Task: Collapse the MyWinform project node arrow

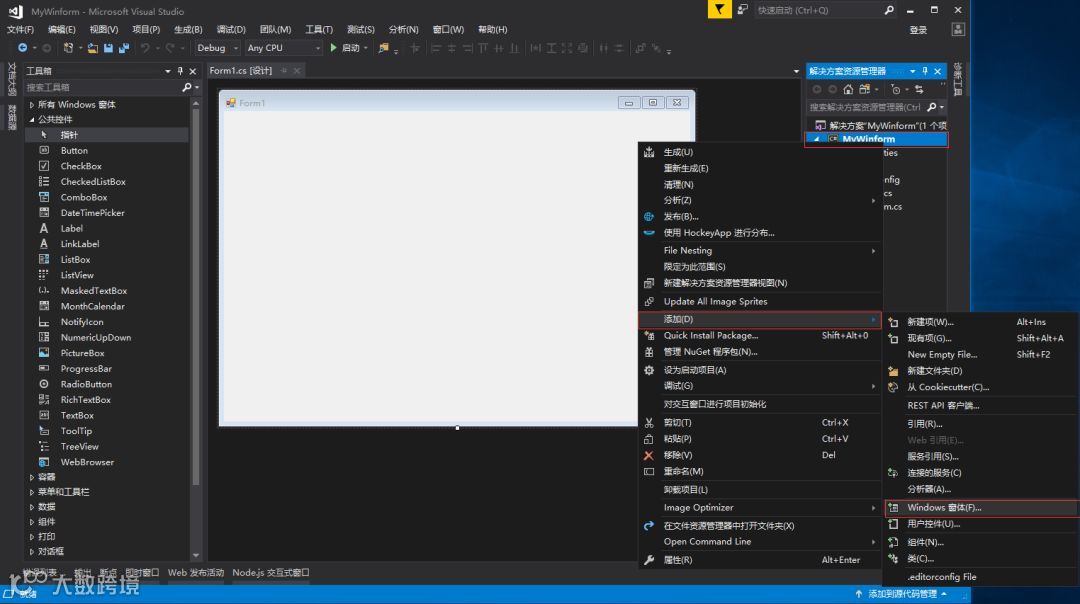Action: coord(817,139)
